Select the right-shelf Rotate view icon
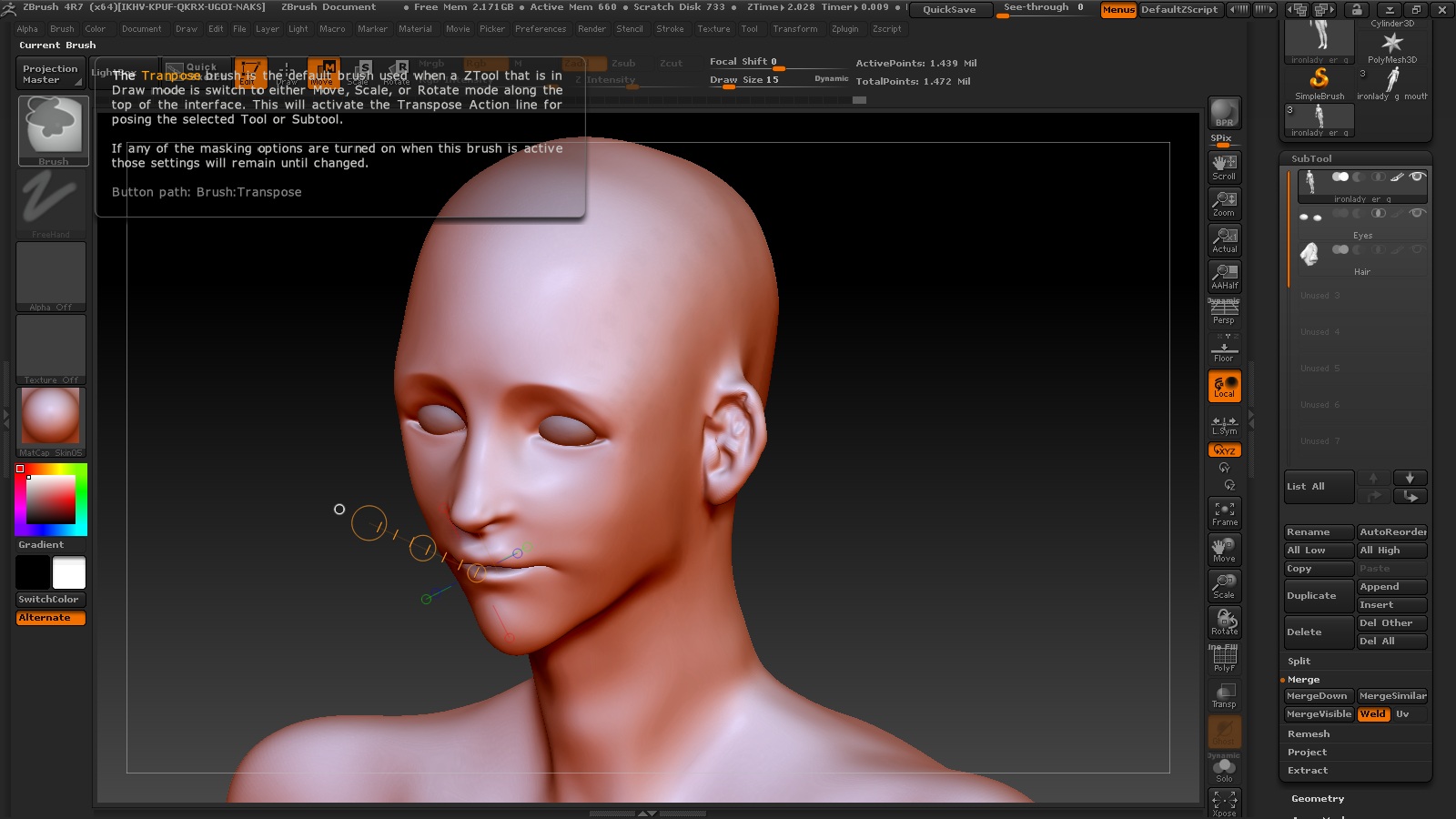The height and width of the screenshot is (819, 1456). point(1224,622)
